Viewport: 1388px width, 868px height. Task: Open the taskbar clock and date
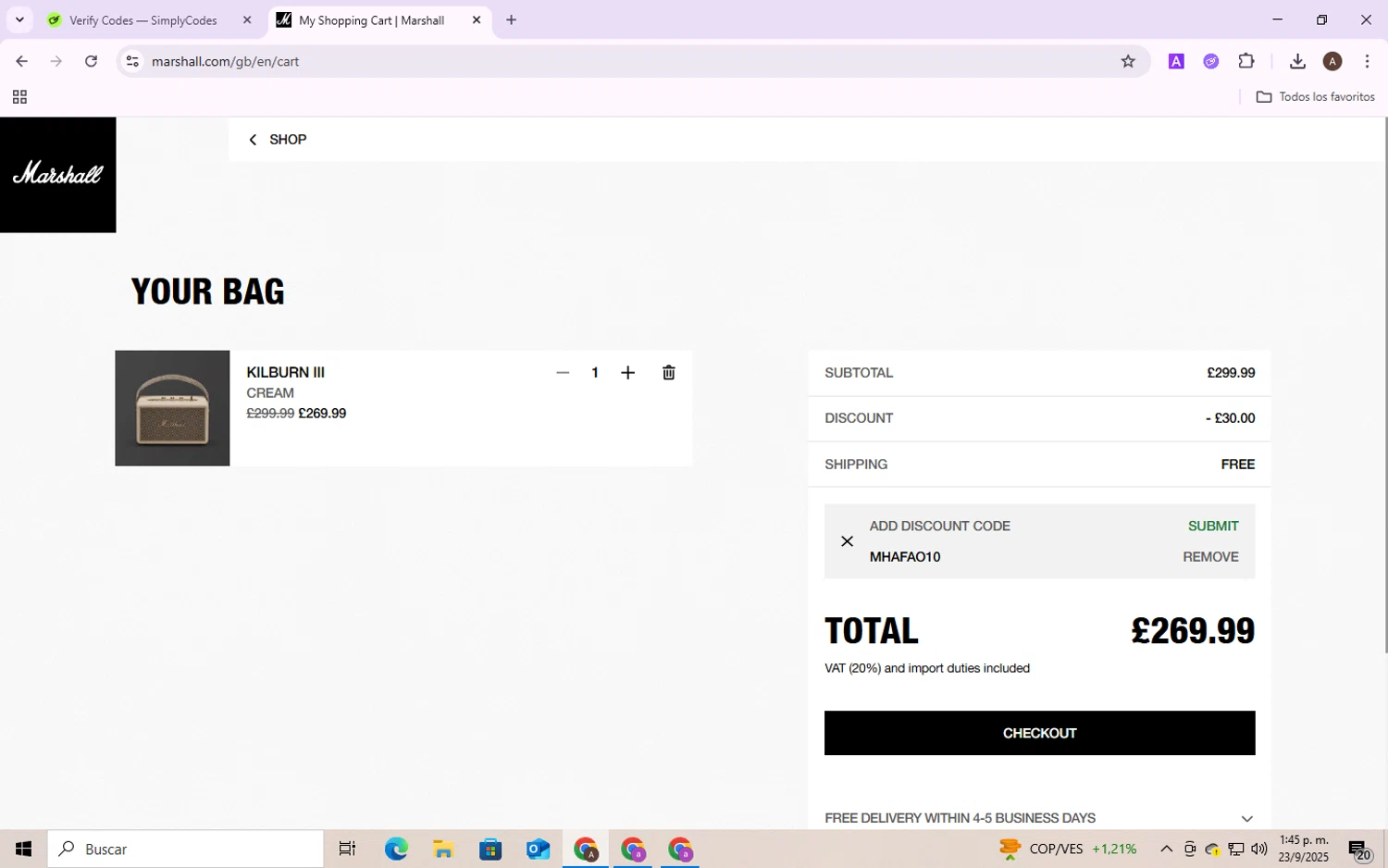click(1303, 849)
